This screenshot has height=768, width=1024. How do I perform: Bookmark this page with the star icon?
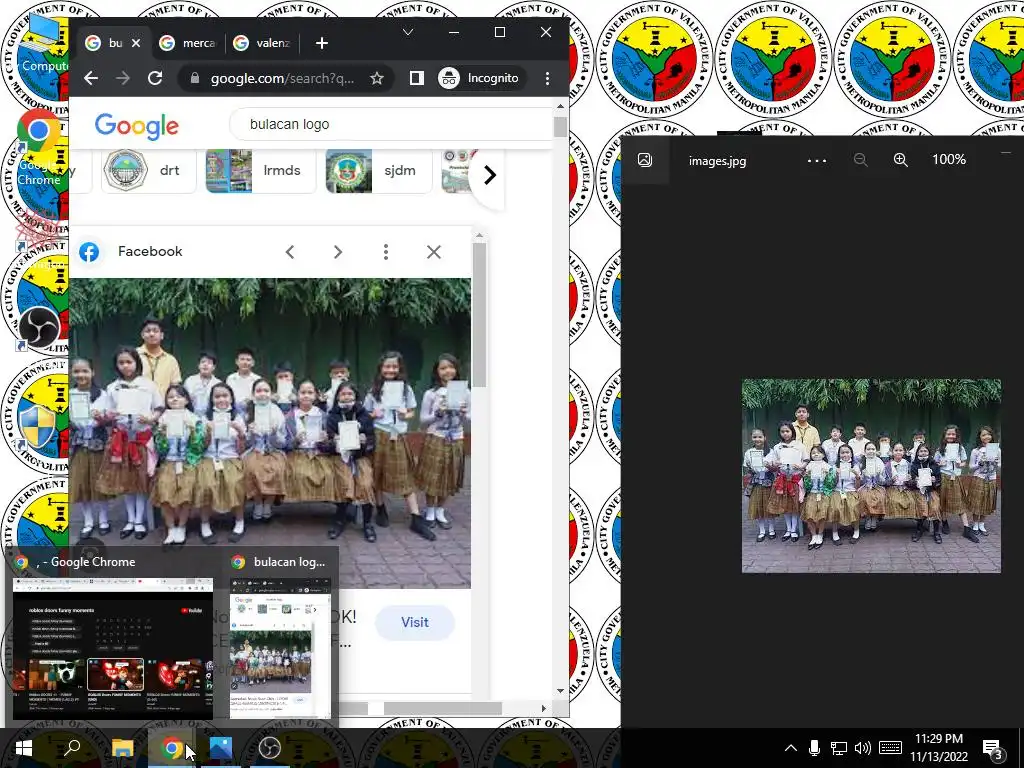tap(377, 78)
